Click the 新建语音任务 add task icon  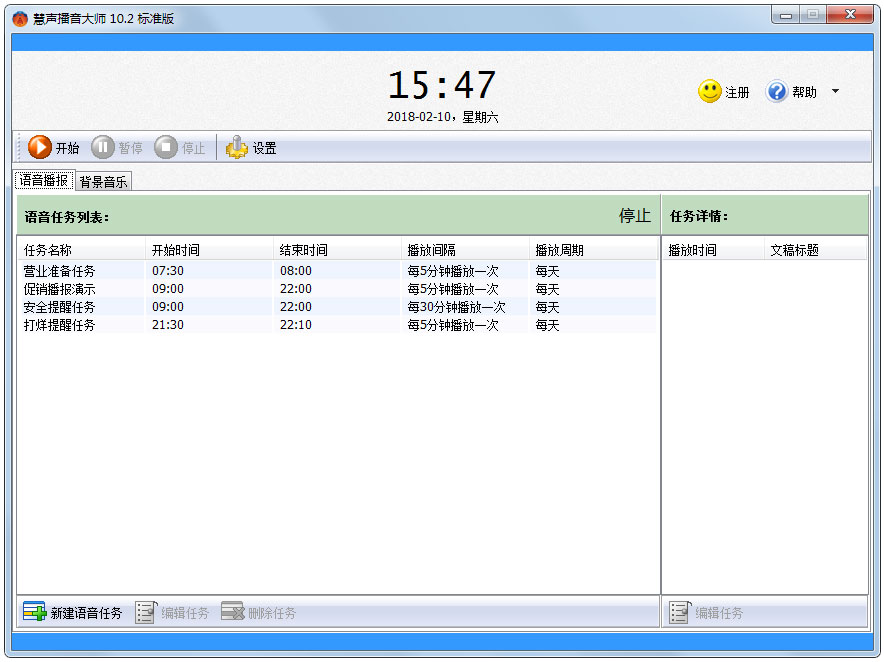35,612
